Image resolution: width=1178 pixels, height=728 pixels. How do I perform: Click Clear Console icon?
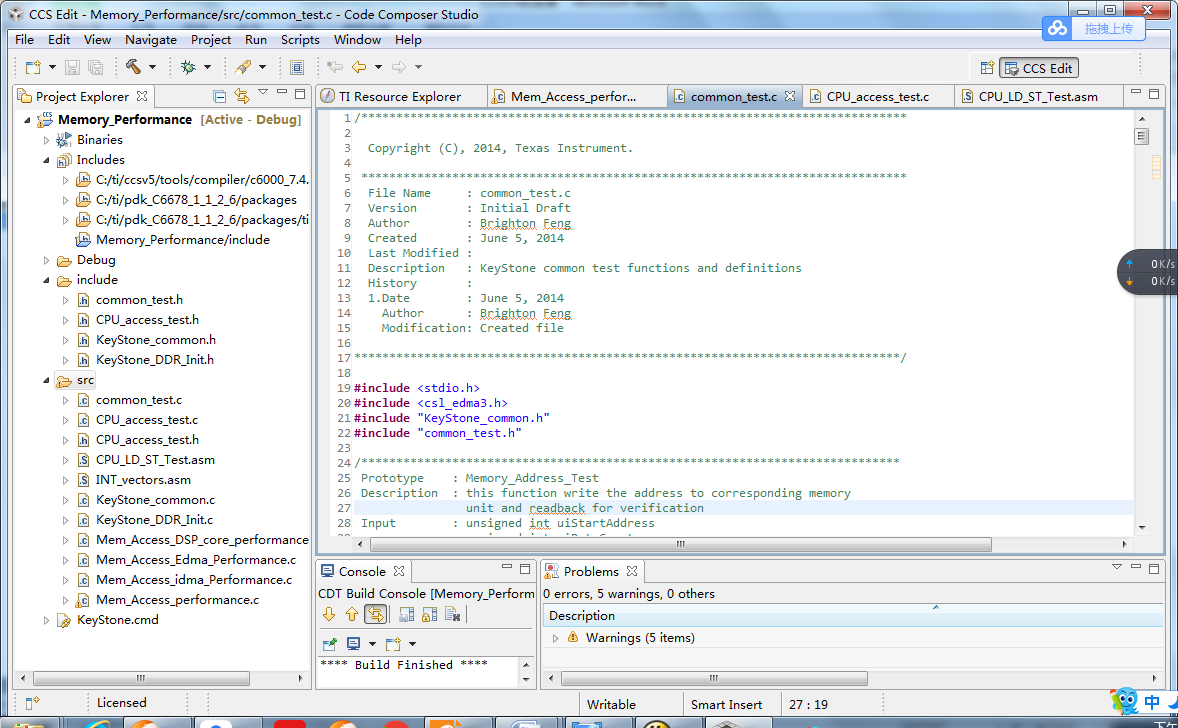point(452,615)
